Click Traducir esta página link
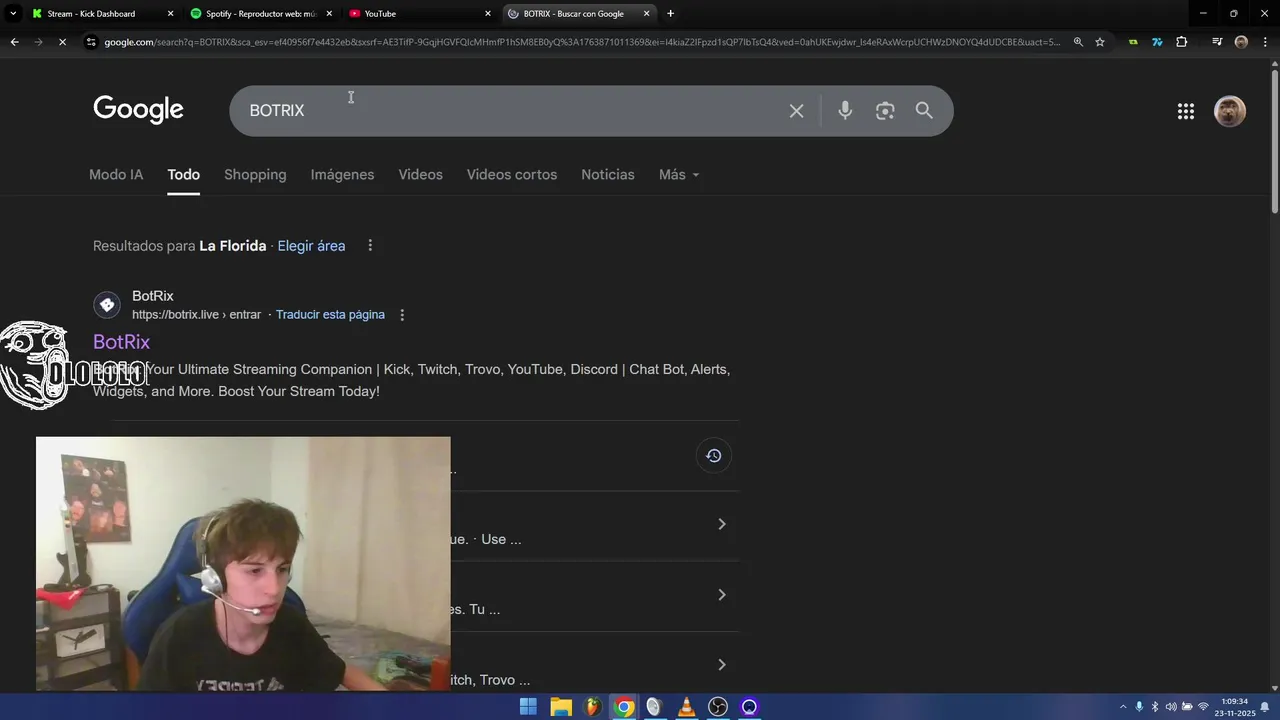This screenshot has width=1280, height=720. (x=330, y=315)
